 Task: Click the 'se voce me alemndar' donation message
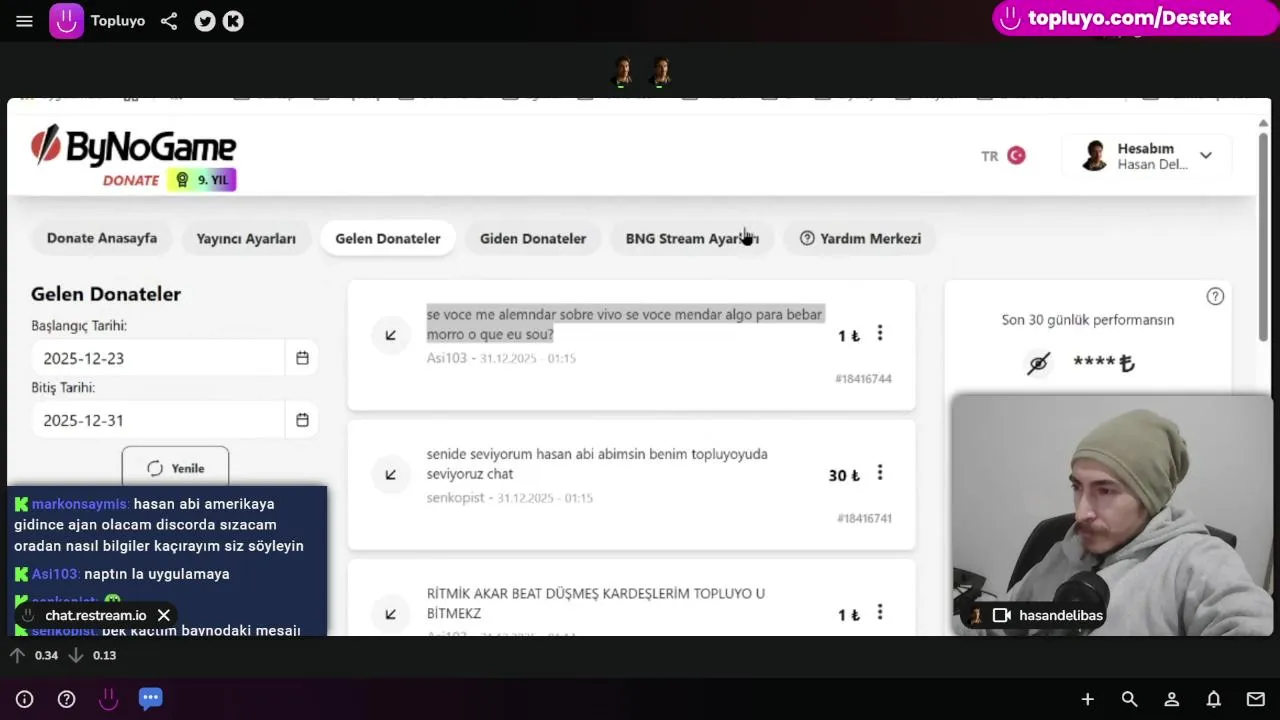coord(624,324)
